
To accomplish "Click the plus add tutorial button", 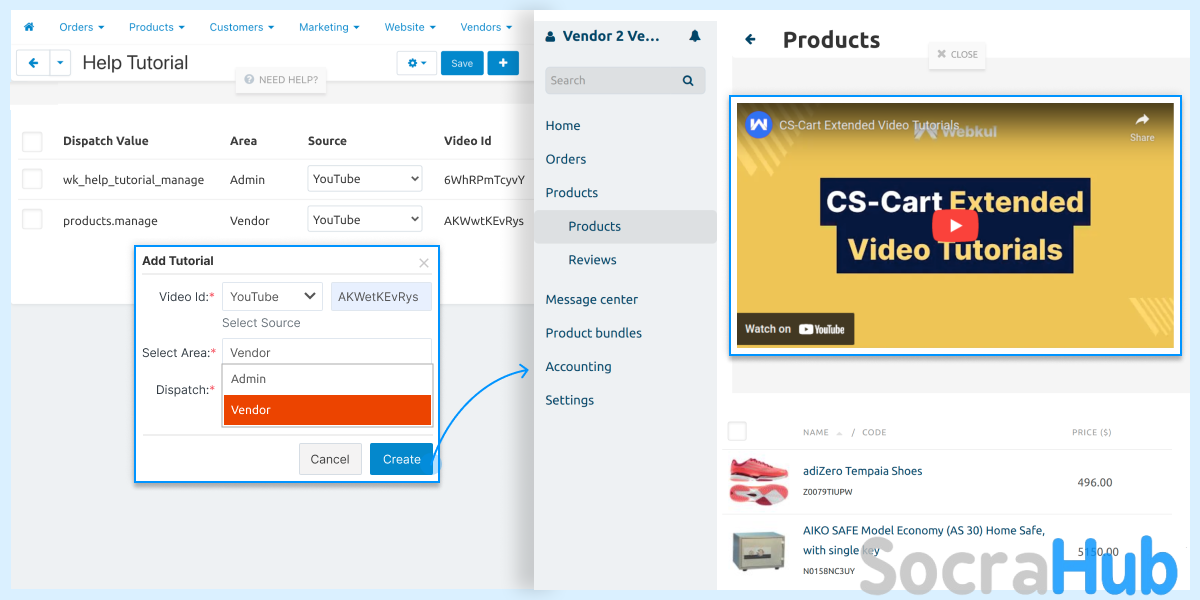I will 503,63.
